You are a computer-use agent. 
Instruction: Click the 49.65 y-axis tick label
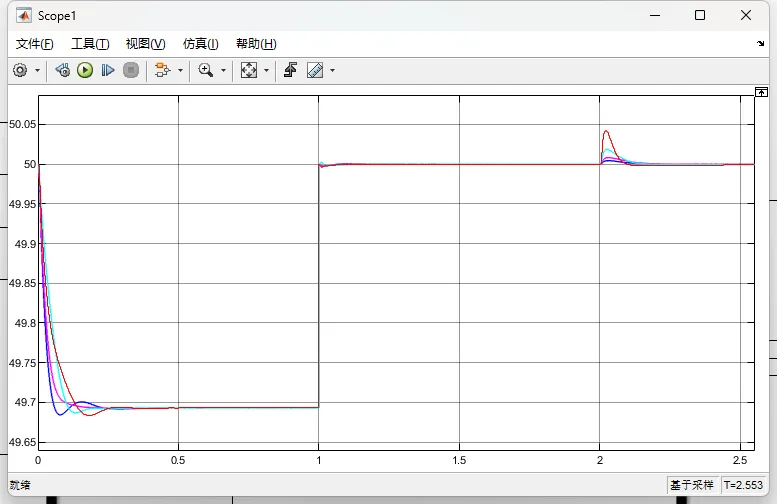point(23,443)
